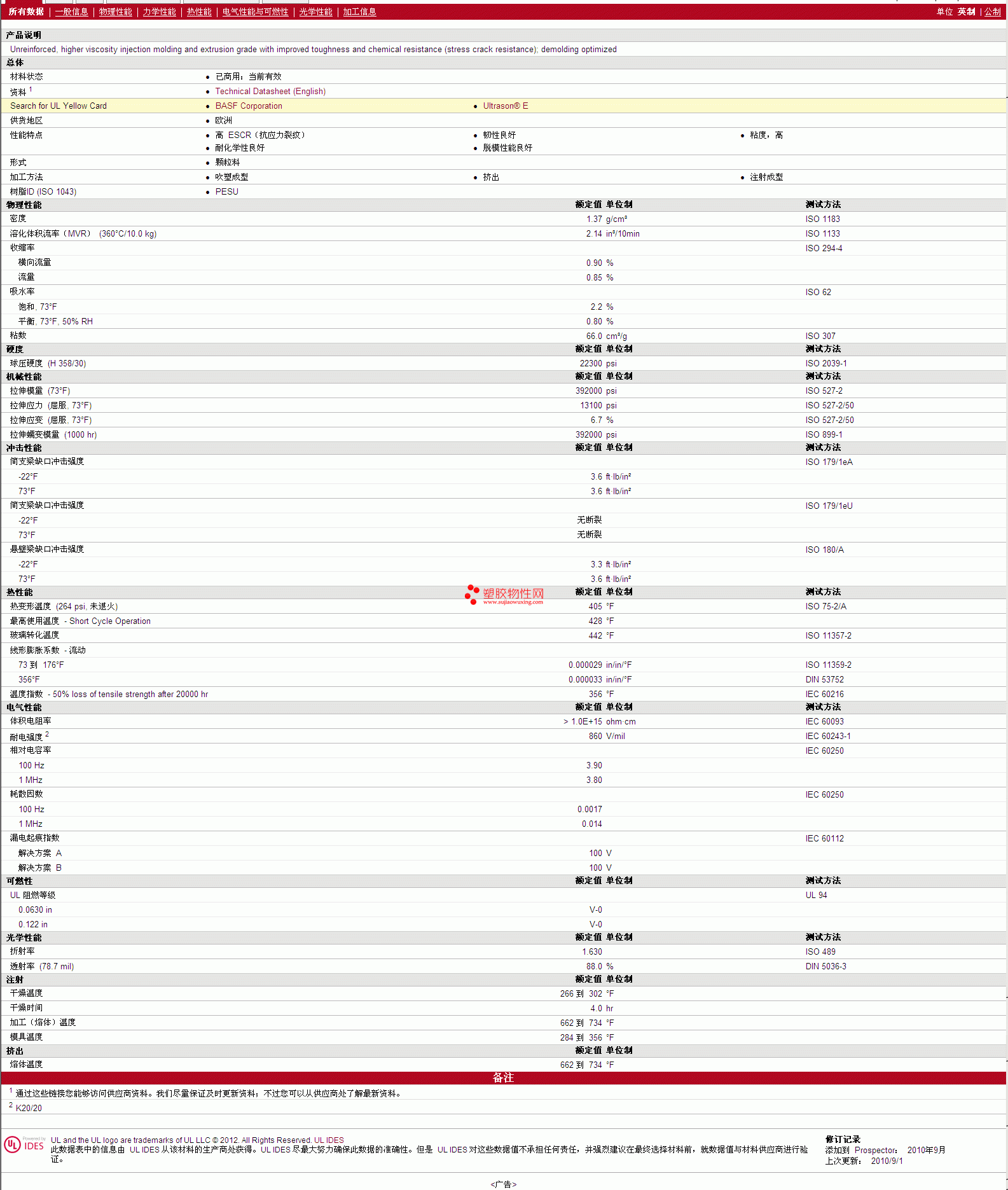
Task: Click the 颗粒料 form entry
Action: pos(227,162)
